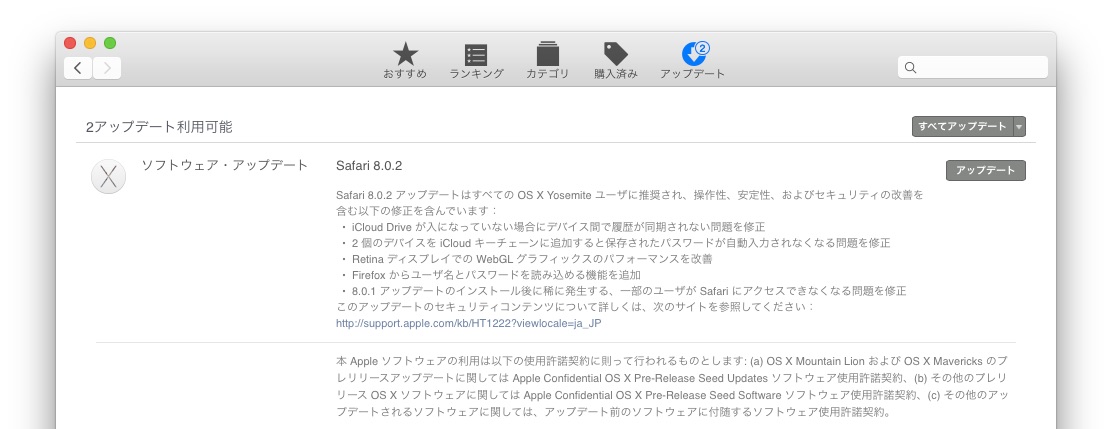Click the Firefox password import bullet line
Image resolution: width=1112 pixels, height=429 pixels.
tap(490, 274)
